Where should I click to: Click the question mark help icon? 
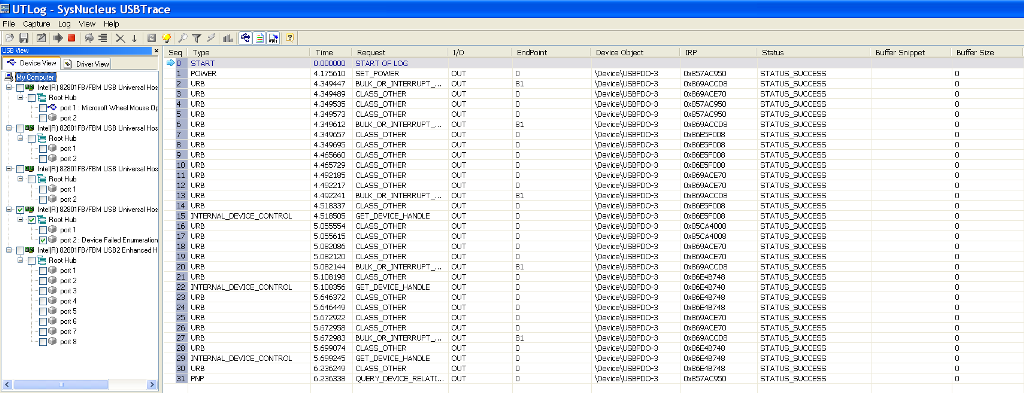point(290,38)
